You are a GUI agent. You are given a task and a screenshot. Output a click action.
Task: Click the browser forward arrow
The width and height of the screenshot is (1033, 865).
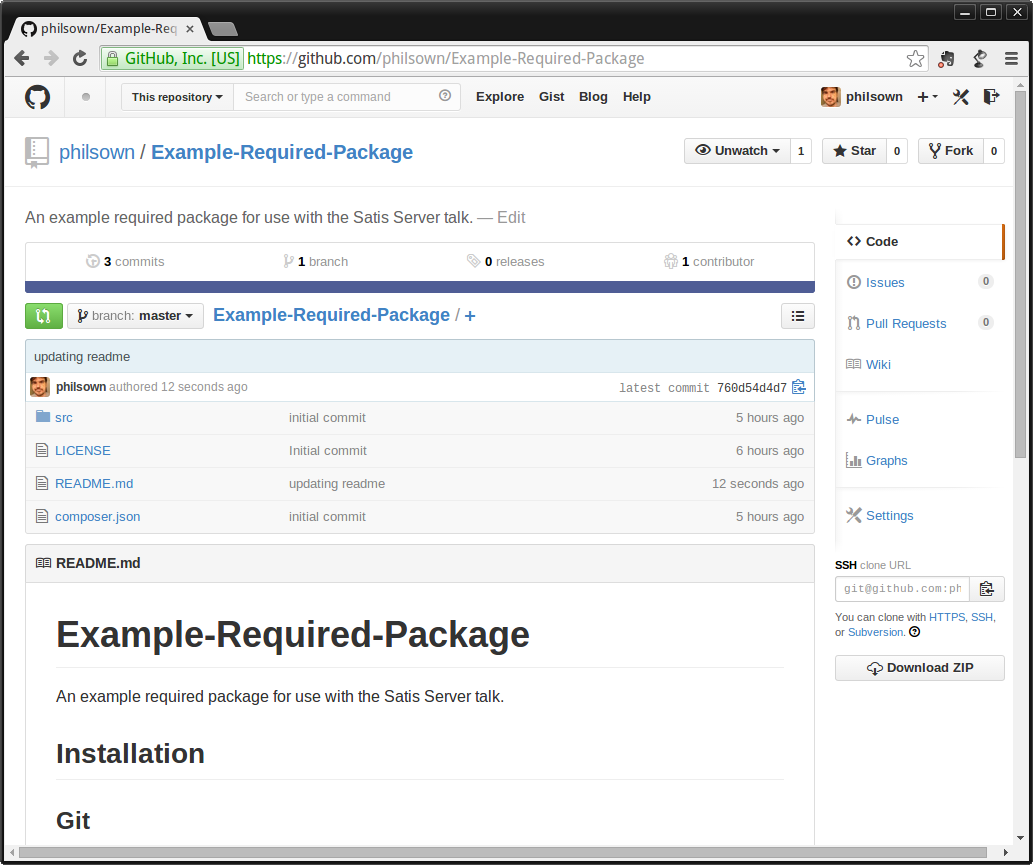[51, 59]
